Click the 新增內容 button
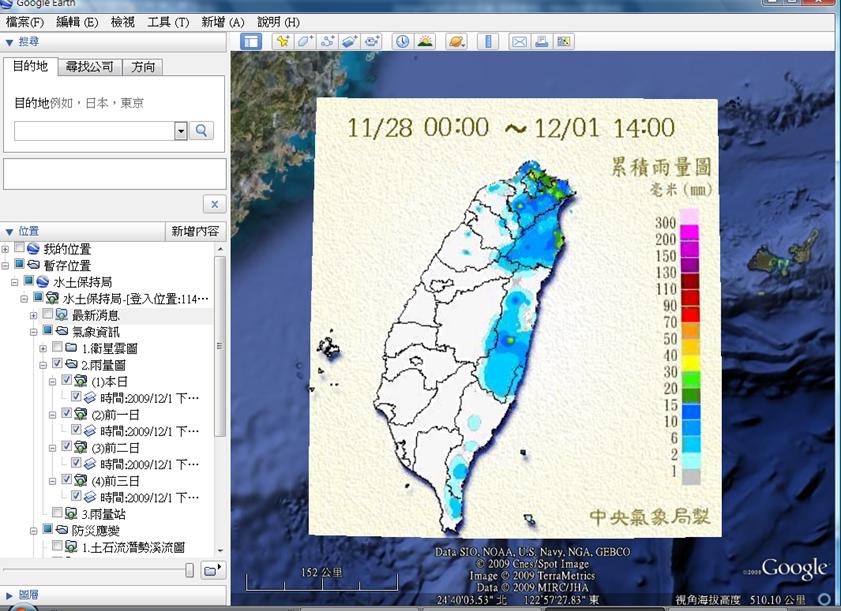Image resolution: width=841 pixels, height=611 pixels. [195, 231]
